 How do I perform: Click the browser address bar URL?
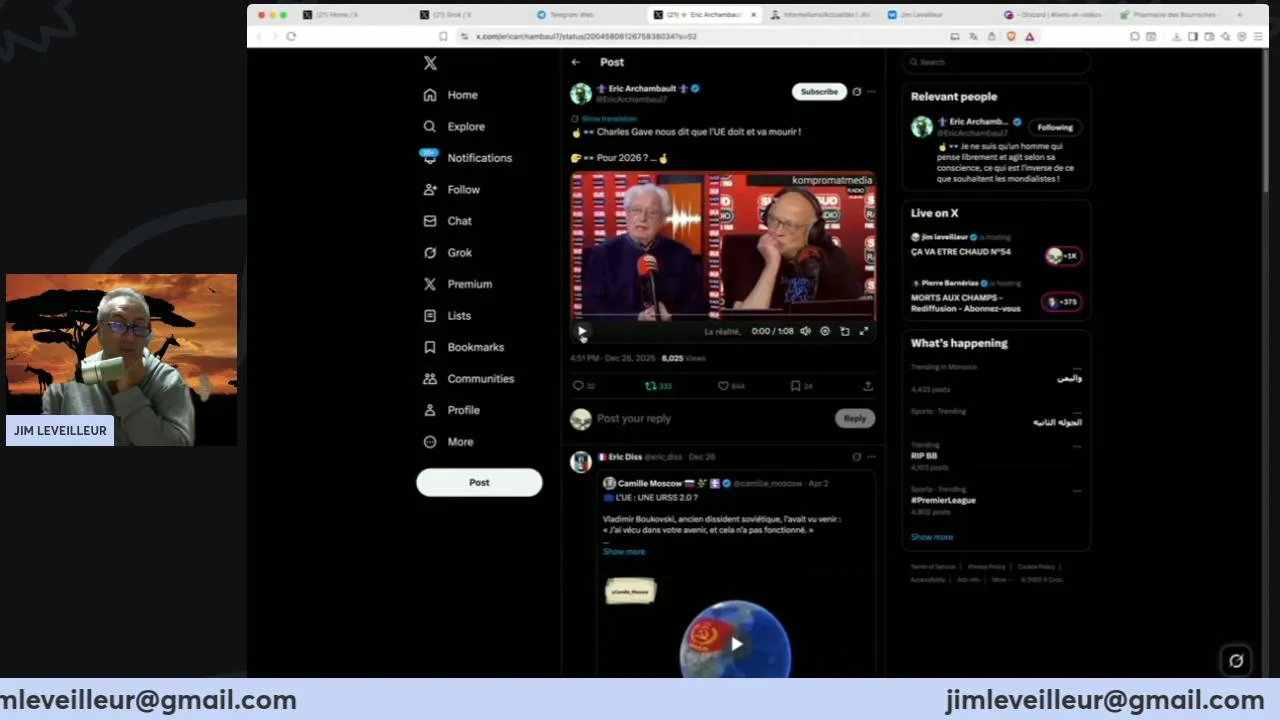point(586,36)
